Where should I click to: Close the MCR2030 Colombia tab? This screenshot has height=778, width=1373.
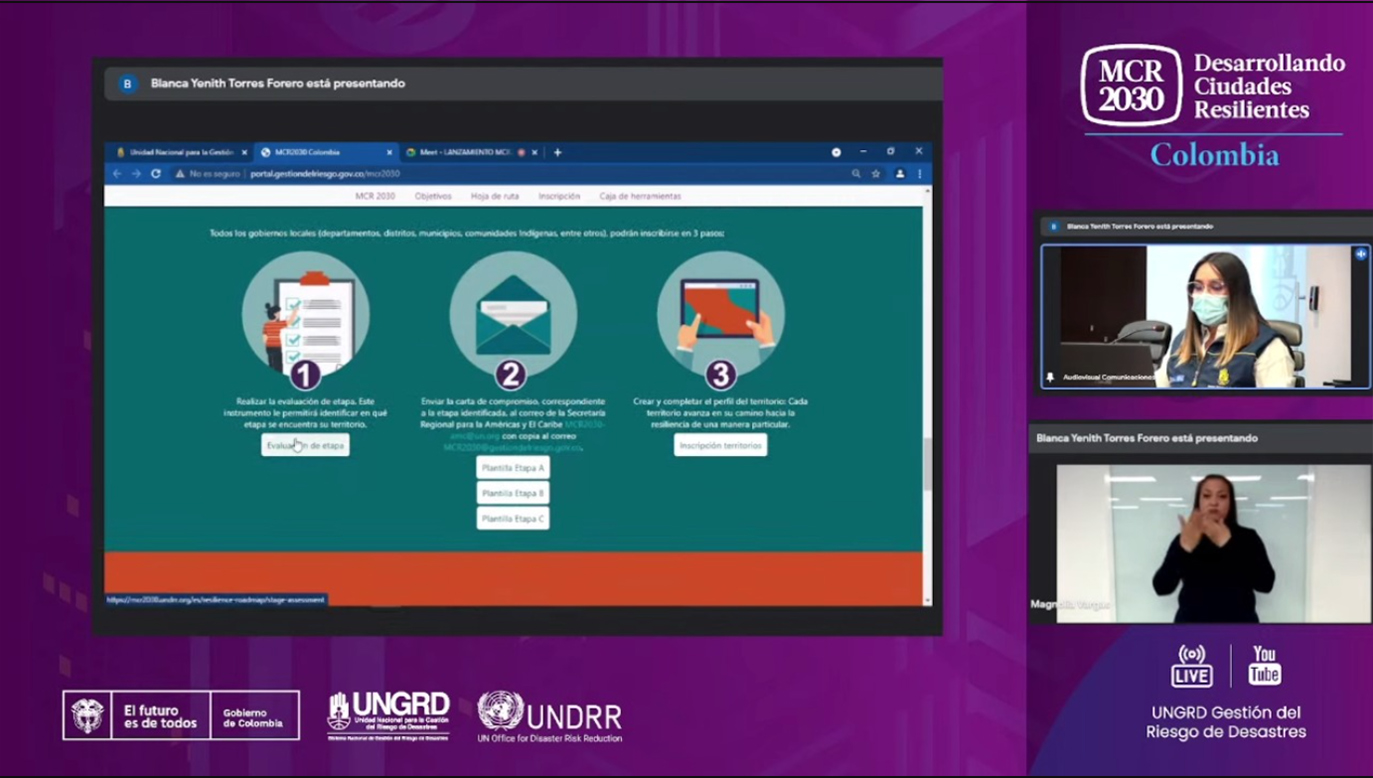(389, 152)
